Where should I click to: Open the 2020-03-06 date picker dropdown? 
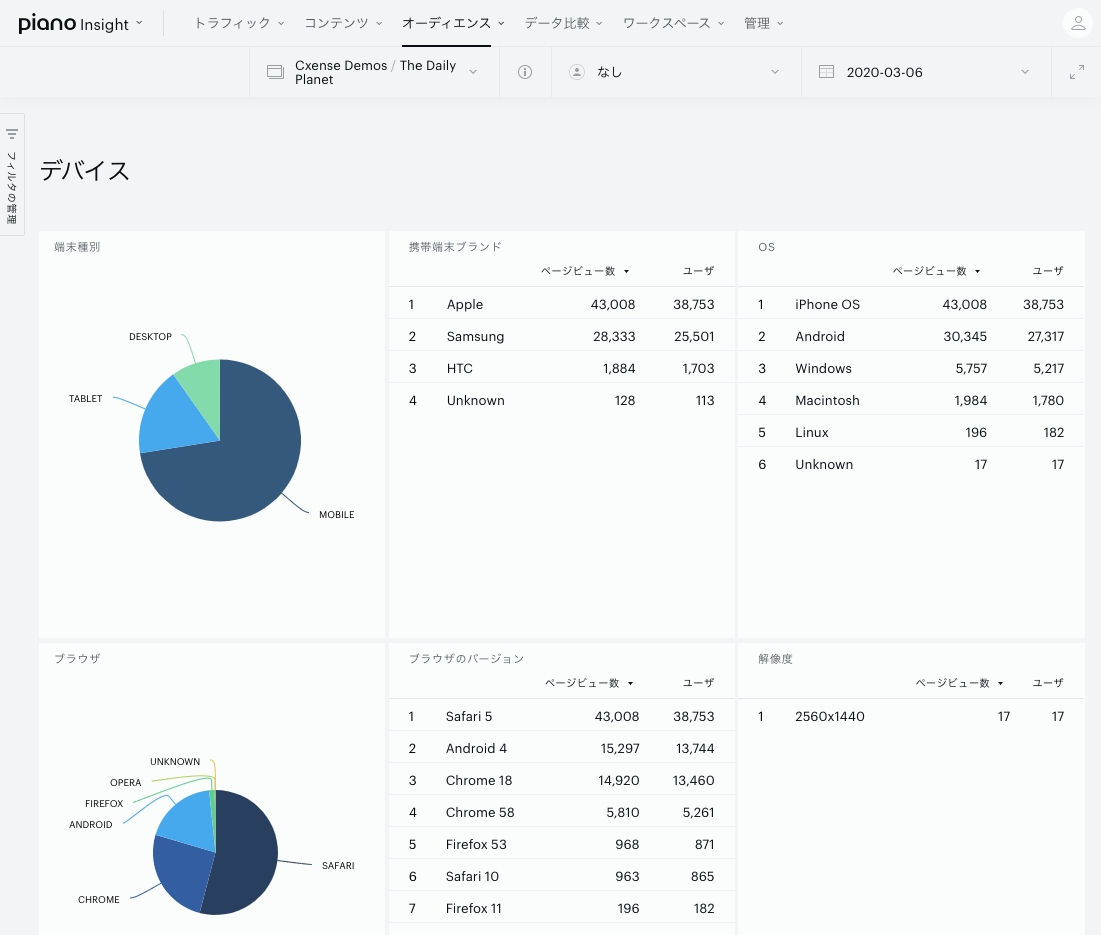(926, 72)
